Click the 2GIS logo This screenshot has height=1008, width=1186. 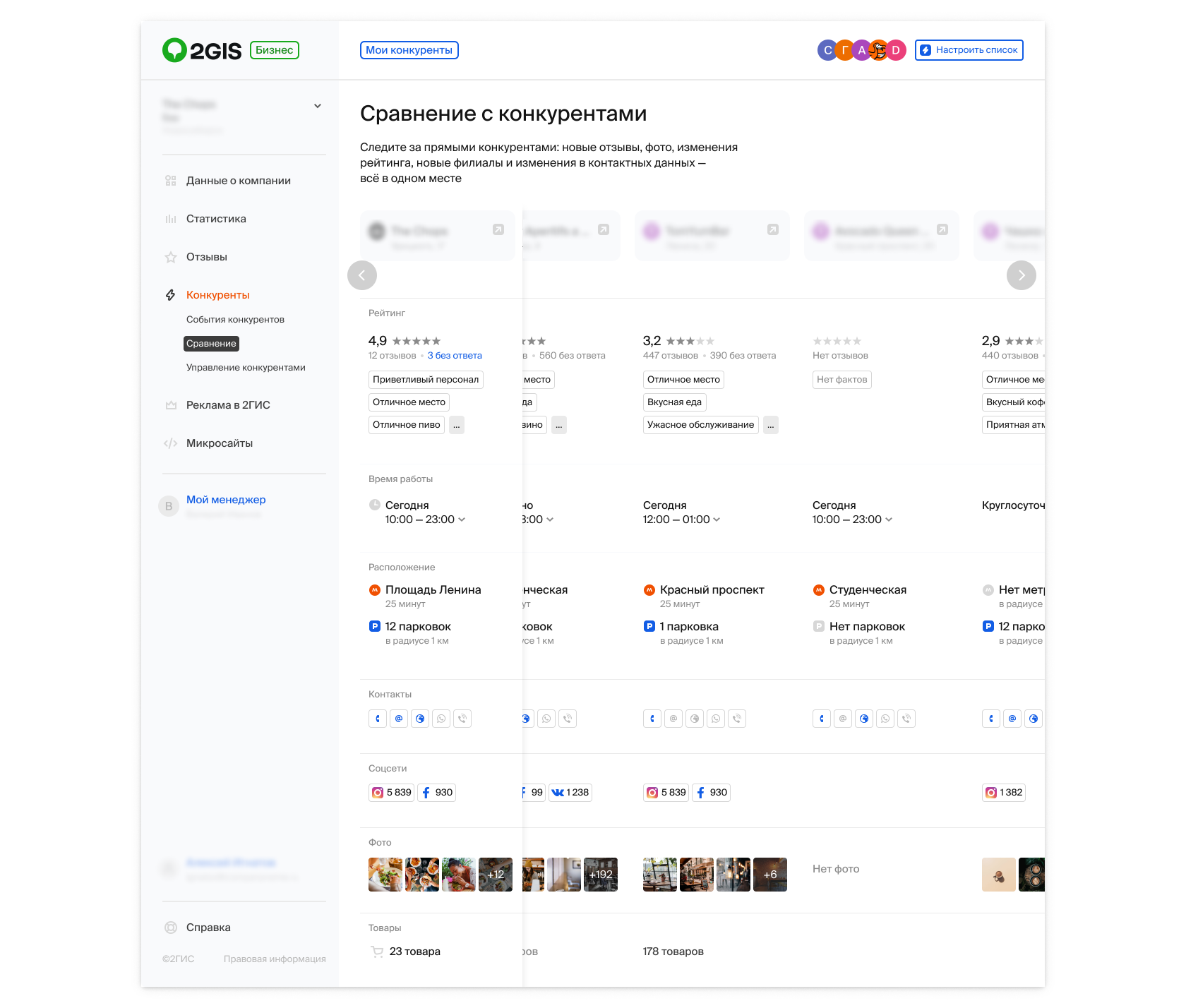[x=202, y=50]
